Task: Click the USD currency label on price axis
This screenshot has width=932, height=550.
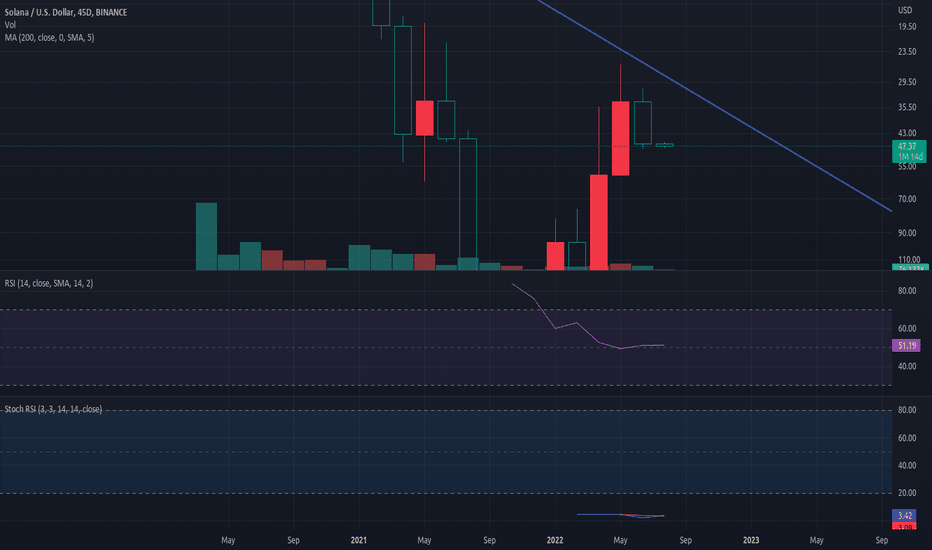Action: click(905, 10)
